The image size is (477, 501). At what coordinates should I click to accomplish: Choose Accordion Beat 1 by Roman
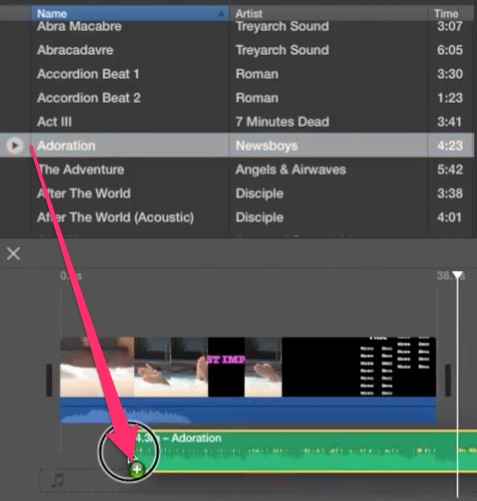click(x=237, y=74)
